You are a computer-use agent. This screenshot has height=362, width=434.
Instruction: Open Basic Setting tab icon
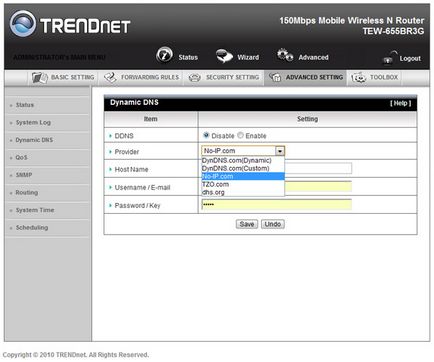click(x=40, y=78)
